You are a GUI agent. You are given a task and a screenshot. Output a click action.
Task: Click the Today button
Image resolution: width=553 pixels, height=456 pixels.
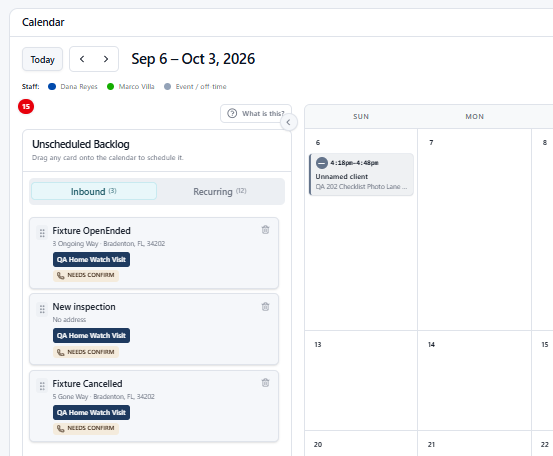(42, 59)
